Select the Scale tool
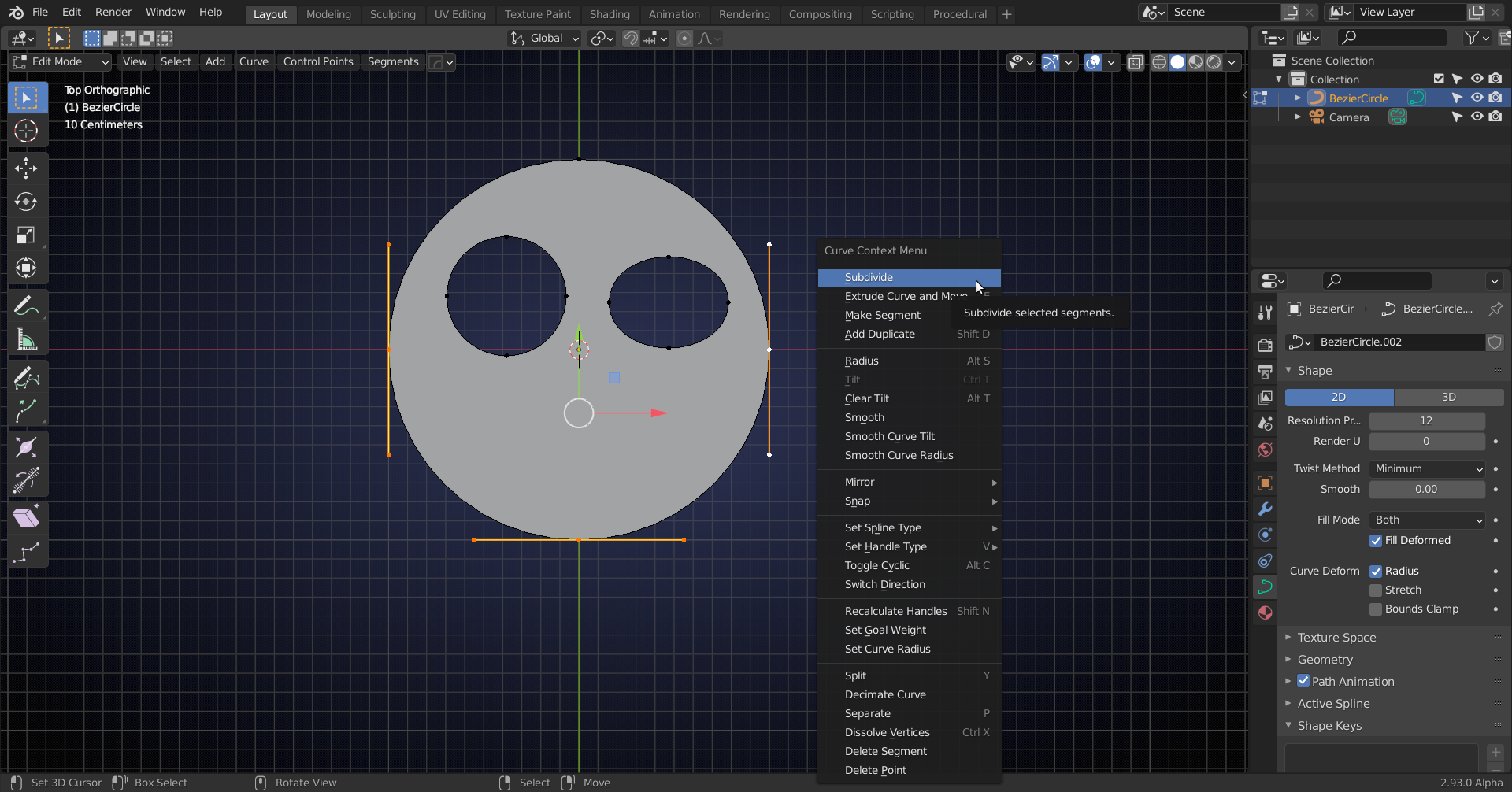This screenshot has height=792, width=1512. pyautogui.click(x=26, y=235)
